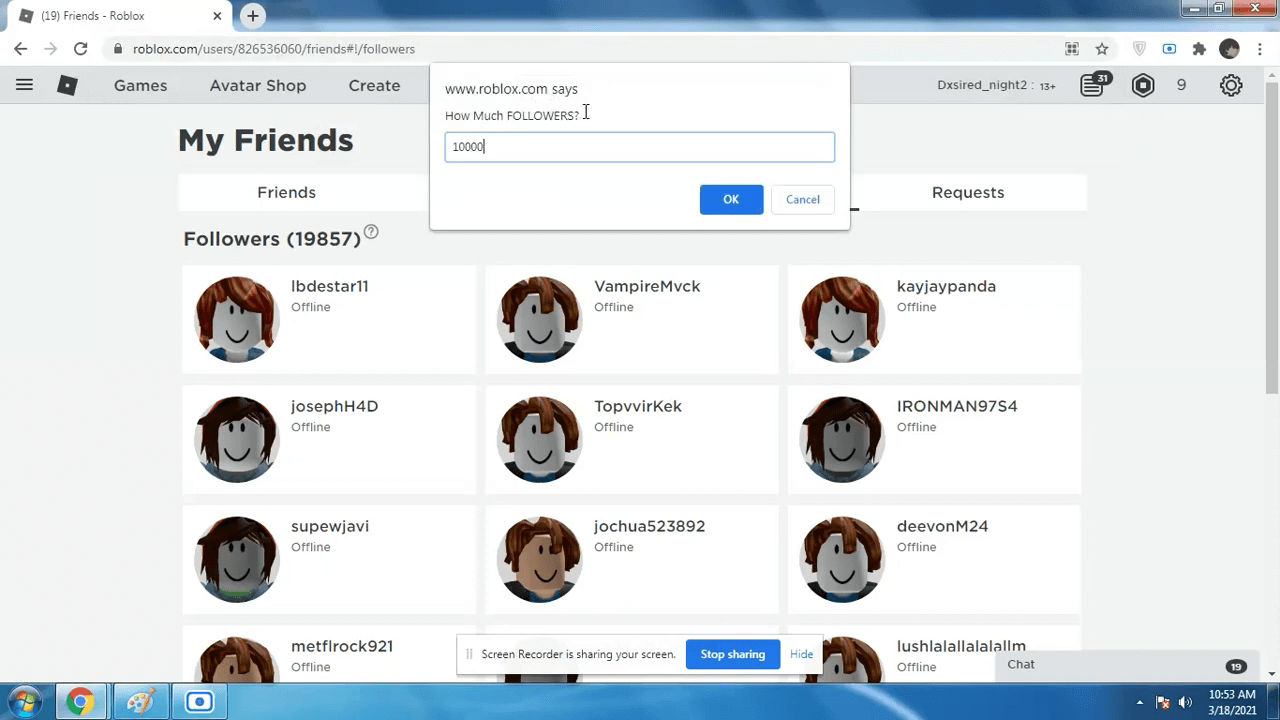Open jochua523892's profile link

point(649,526)
